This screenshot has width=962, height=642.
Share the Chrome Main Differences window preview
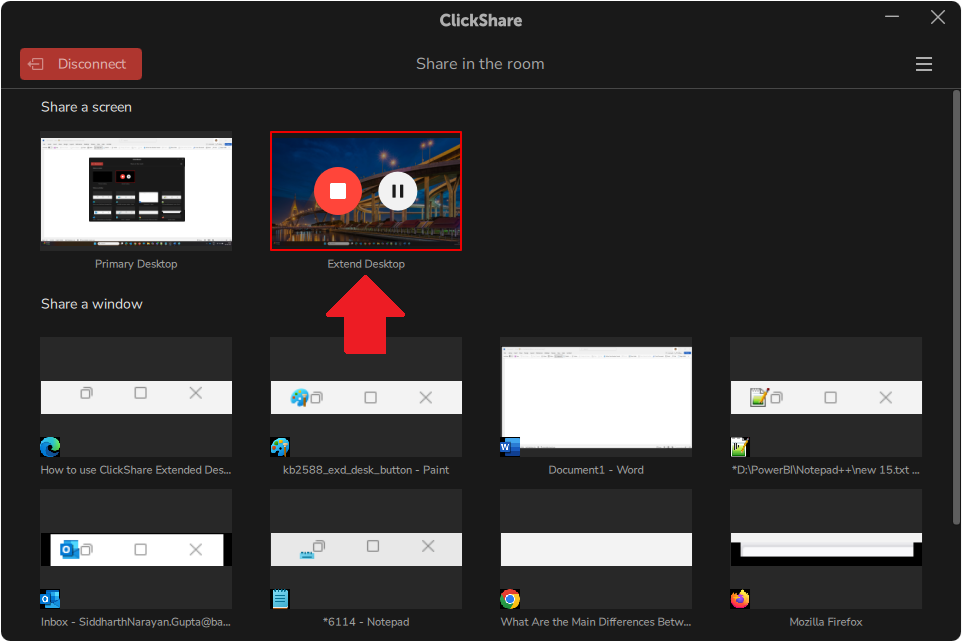[x=596, y=549]
